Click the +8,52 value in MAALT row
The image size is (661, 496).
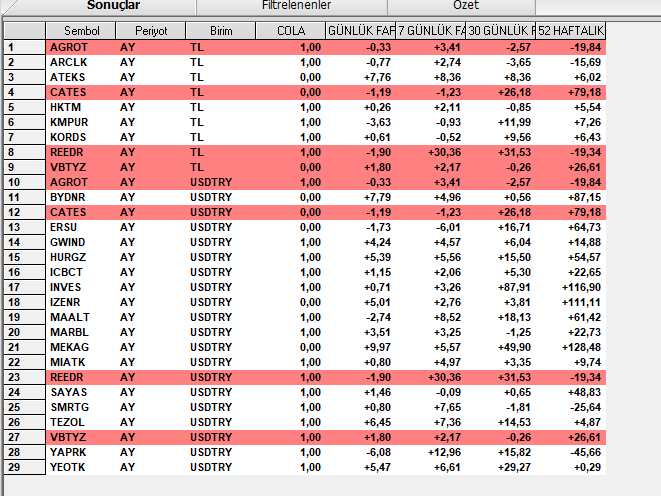pyautogui.click(x=447, y=317)
